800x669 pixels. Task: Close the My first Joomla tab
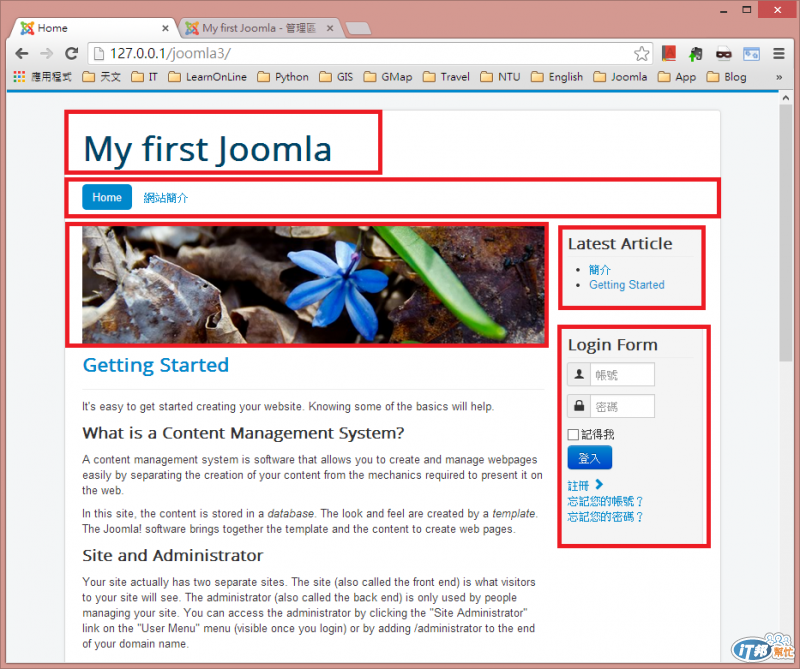(x=330, y=28)
